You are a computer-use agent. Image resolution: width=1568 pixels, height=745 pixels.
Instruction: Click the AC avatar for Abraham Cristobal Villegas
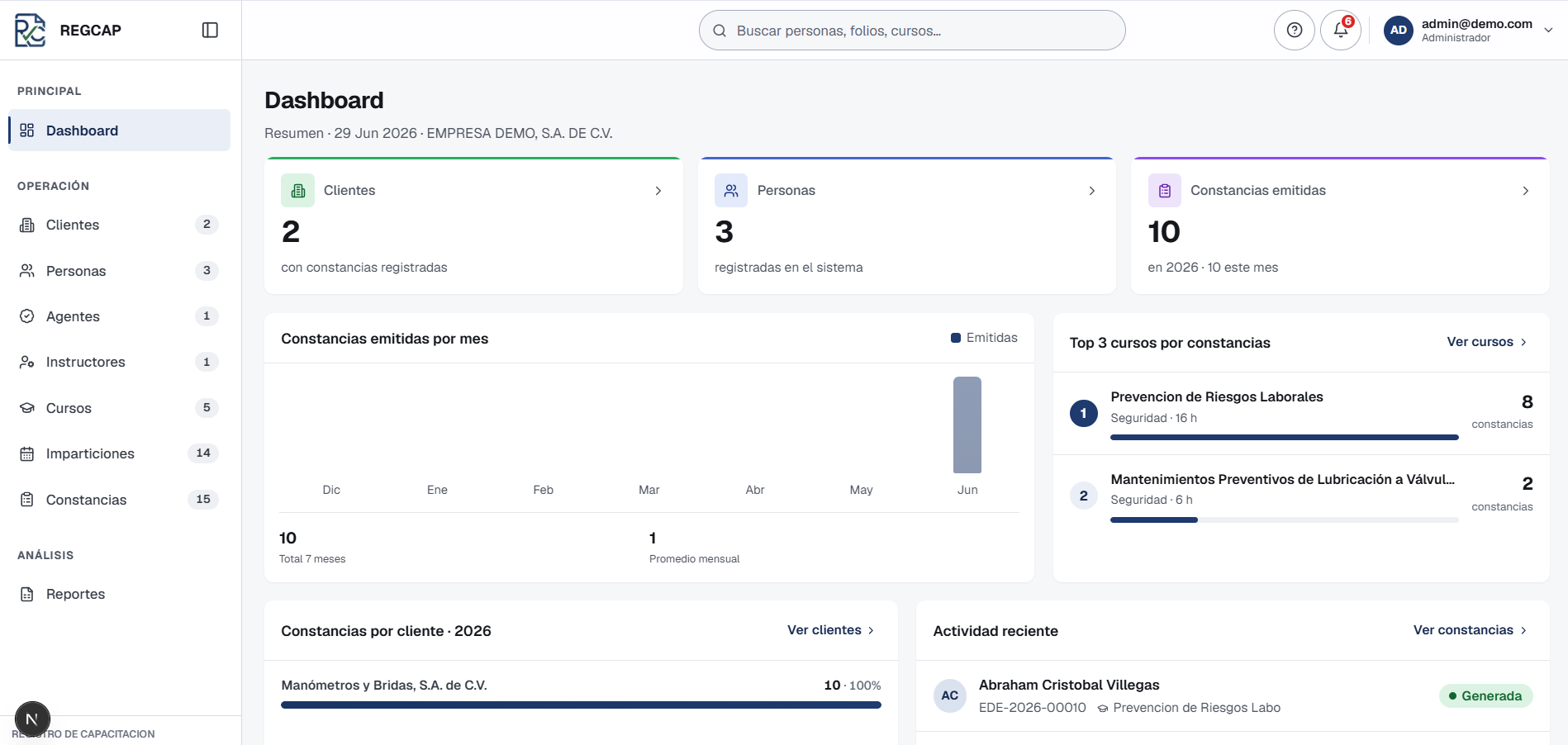tap(950, 695)
